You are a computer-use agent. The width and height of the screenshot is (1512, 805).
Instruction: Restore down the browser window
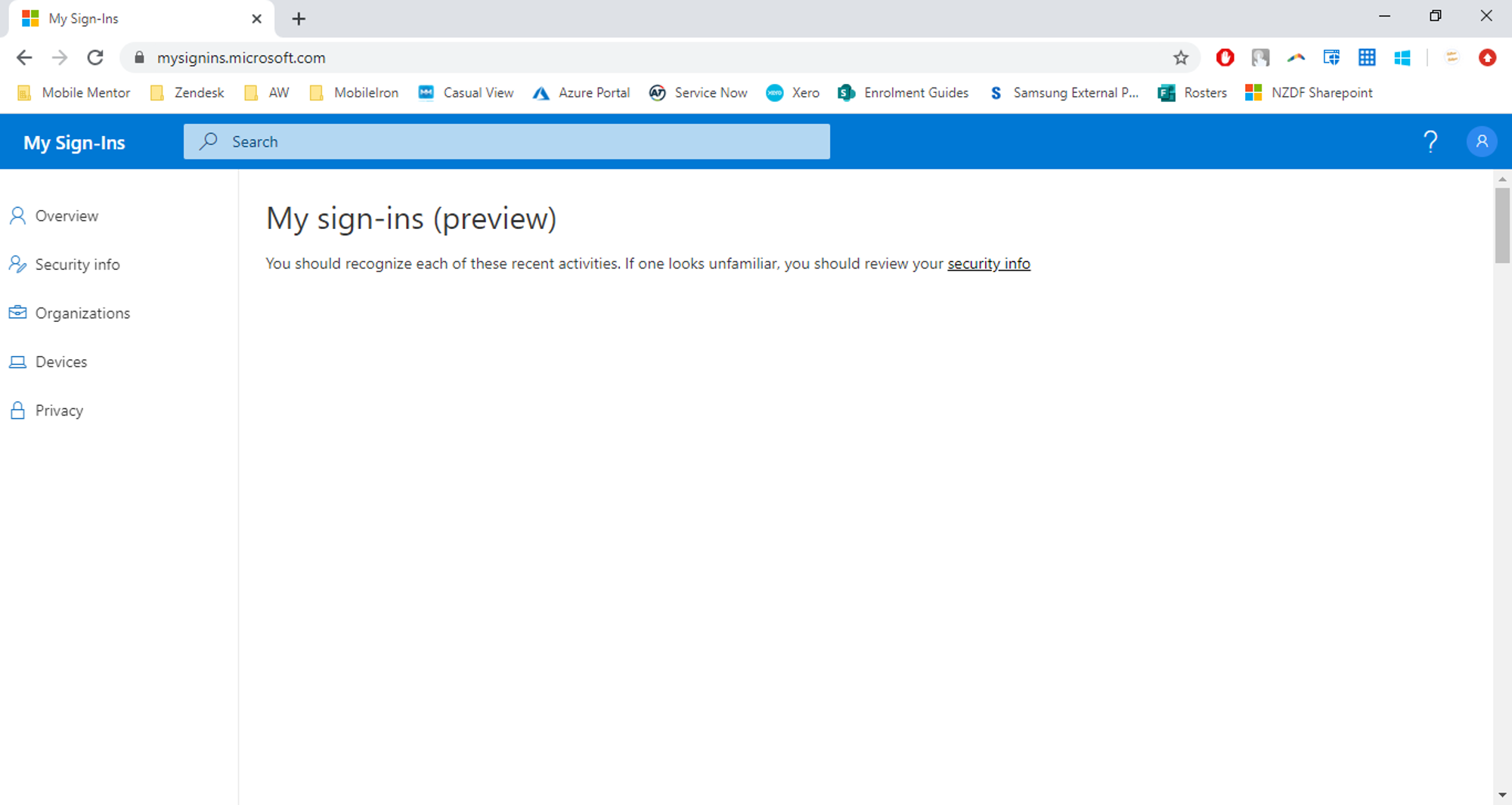[x=1435, y=16]
